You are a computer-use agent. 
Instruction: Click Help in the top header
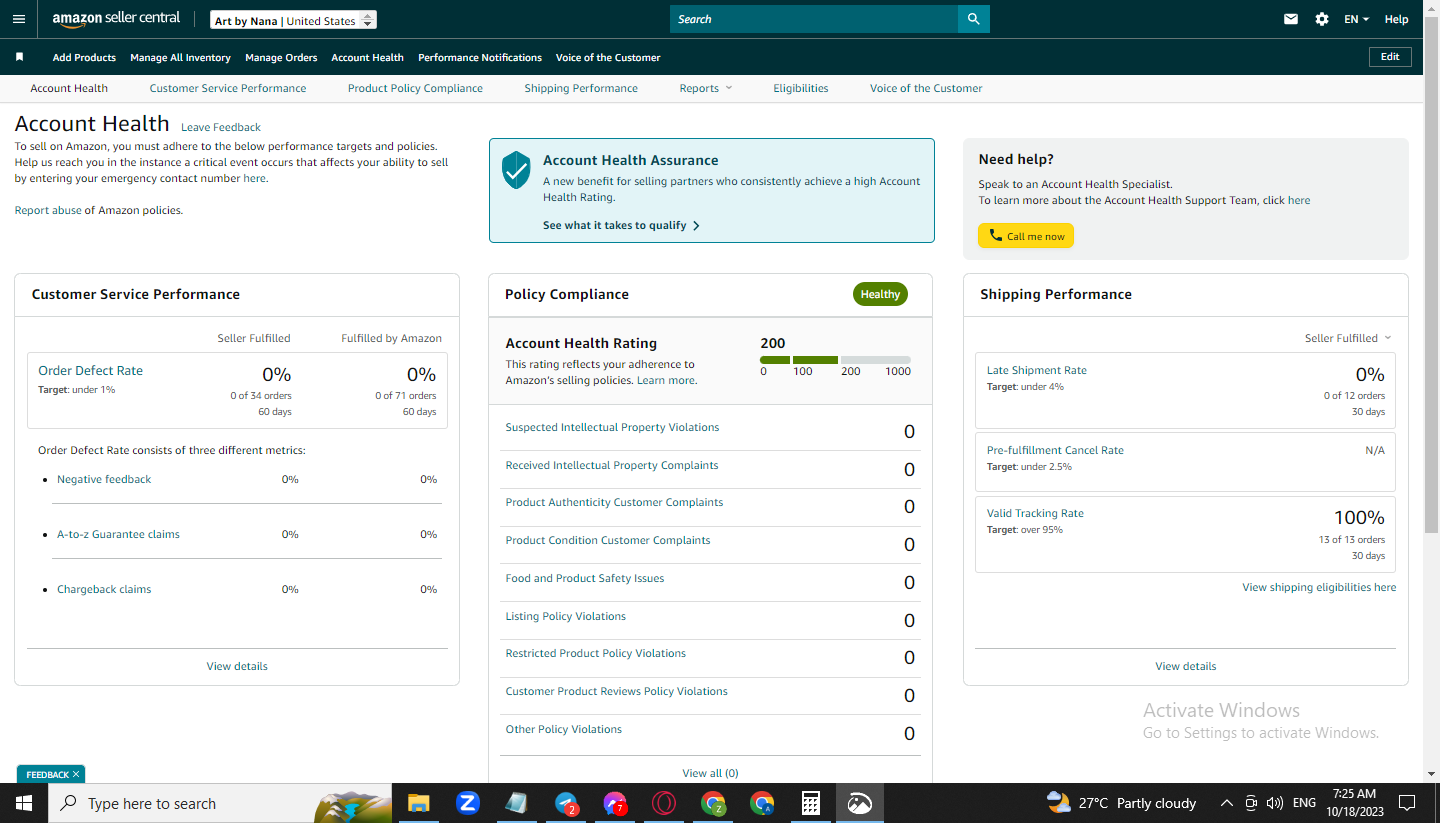(x=1396, y=19)
